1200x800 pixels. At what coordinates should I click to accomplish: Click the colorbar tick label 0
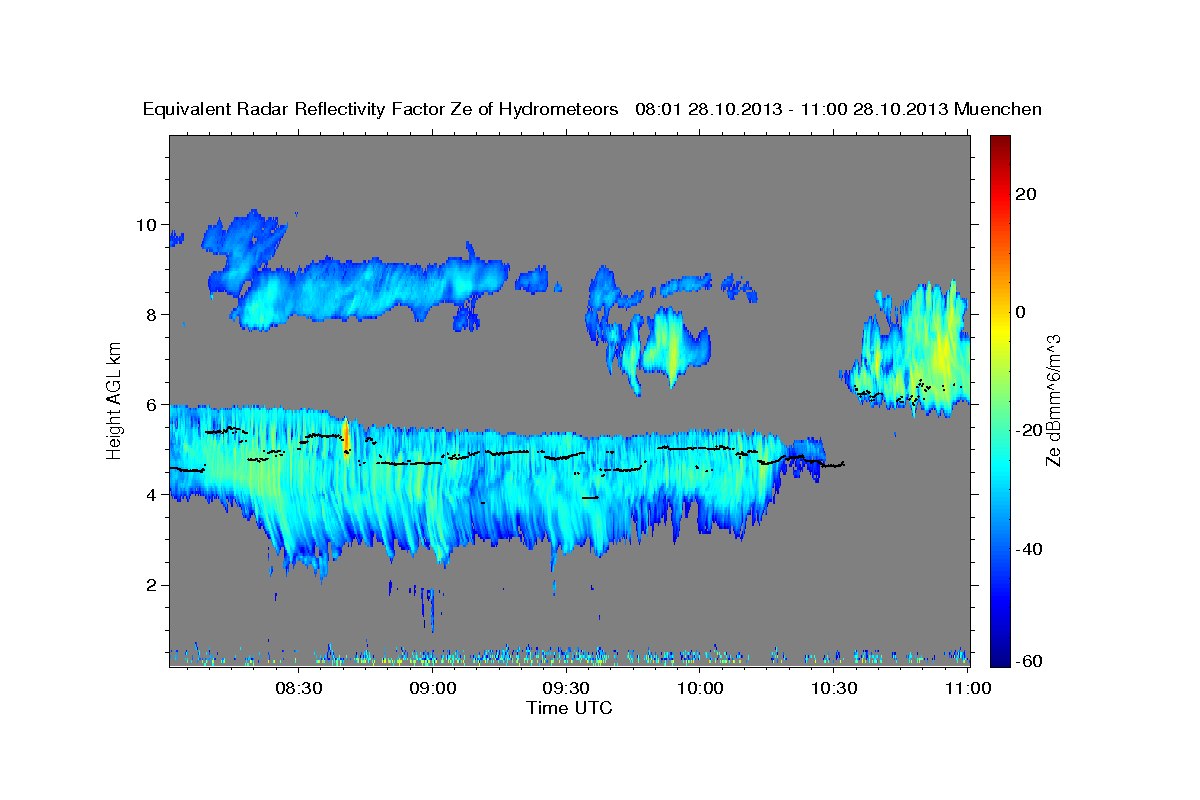[x=1021, y=312]
